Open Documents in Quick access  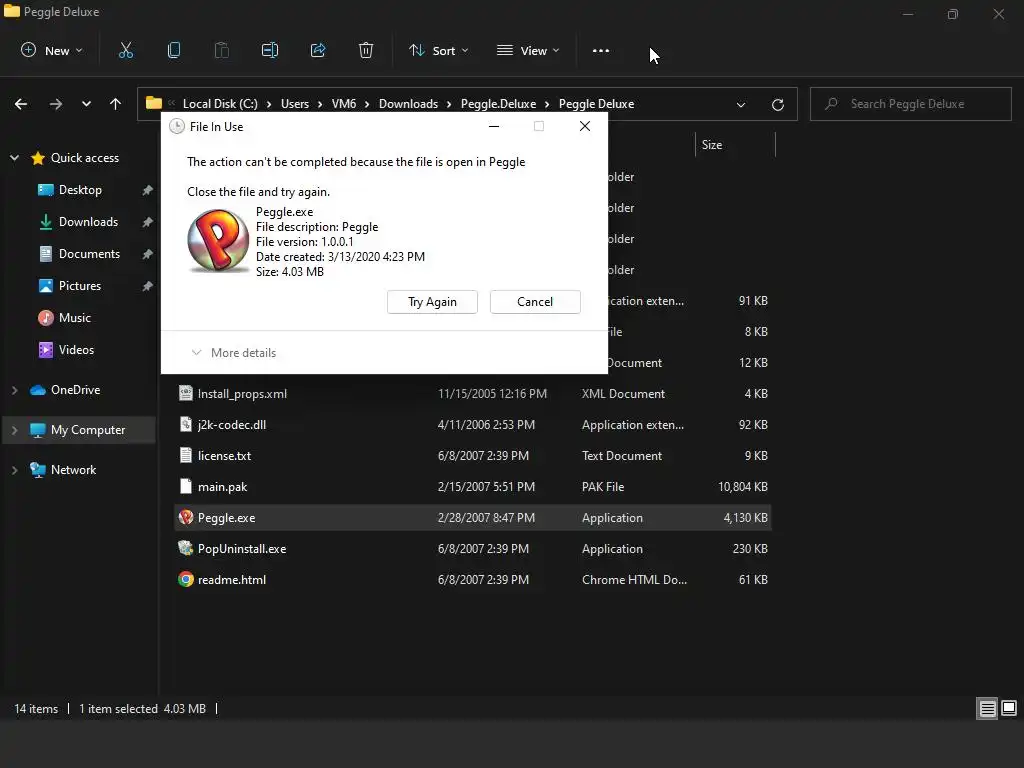point(89,254)
